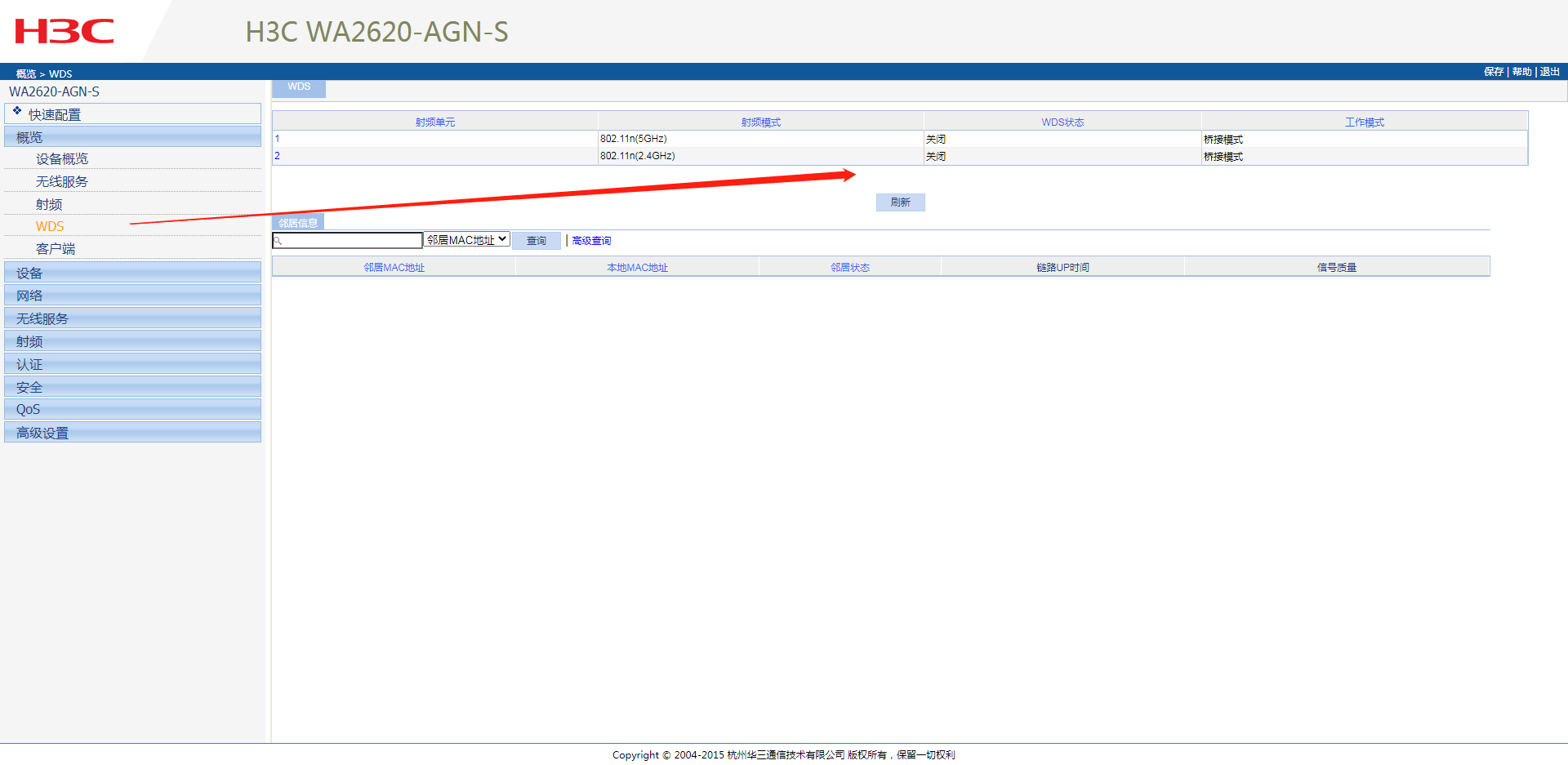Click 帮助 in the top bar
Screen dimensions: 1568x765
(1521, 72)
